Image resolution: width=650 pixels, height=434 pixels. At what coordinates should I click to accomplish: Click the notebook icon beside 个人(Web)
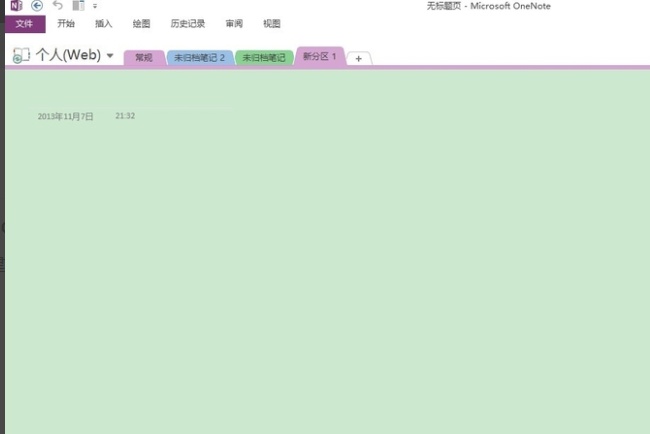tap(21, 55)
